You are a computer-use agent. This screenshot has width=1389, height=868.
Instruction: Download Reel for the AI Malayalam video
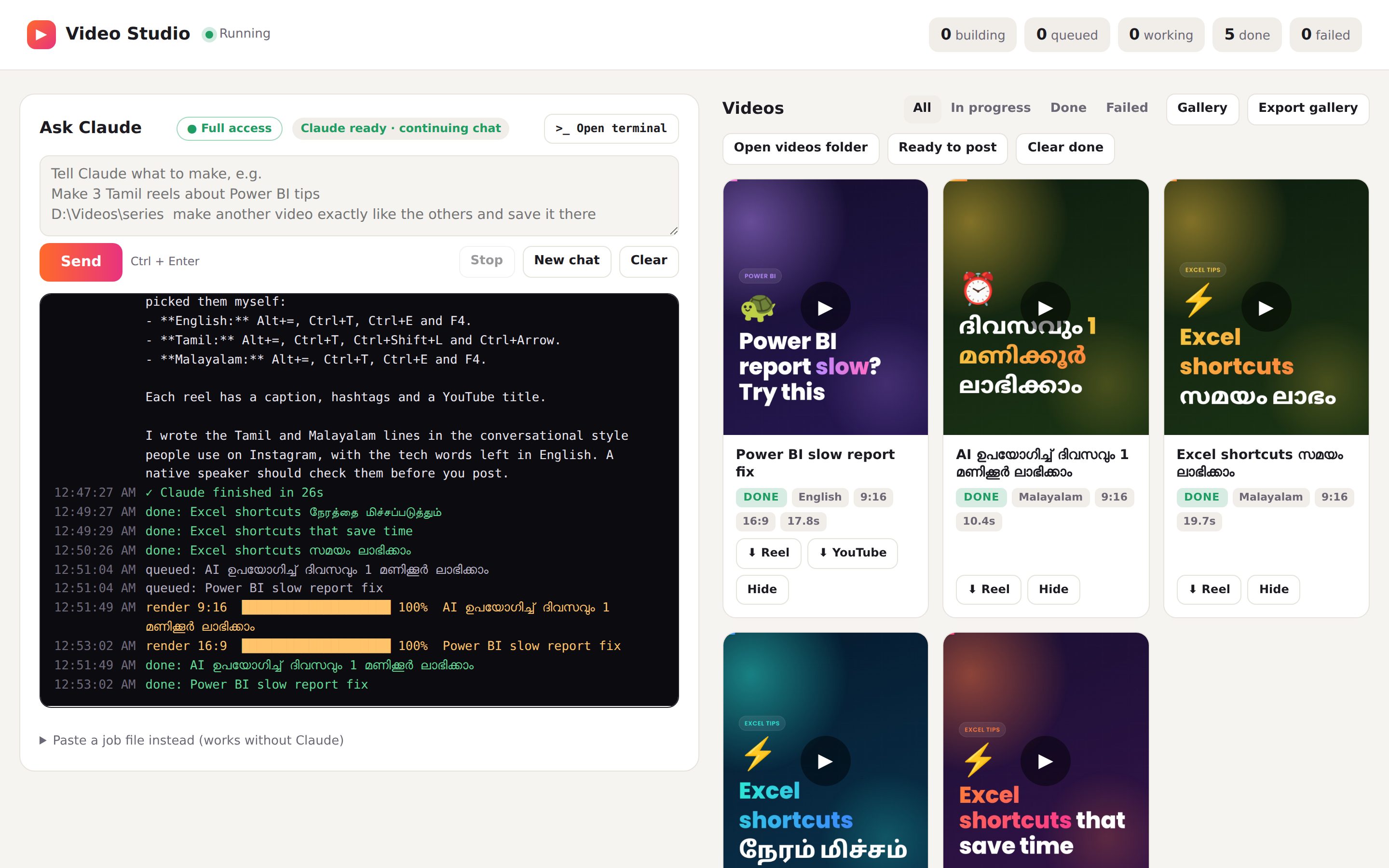(x=988, y=590)
